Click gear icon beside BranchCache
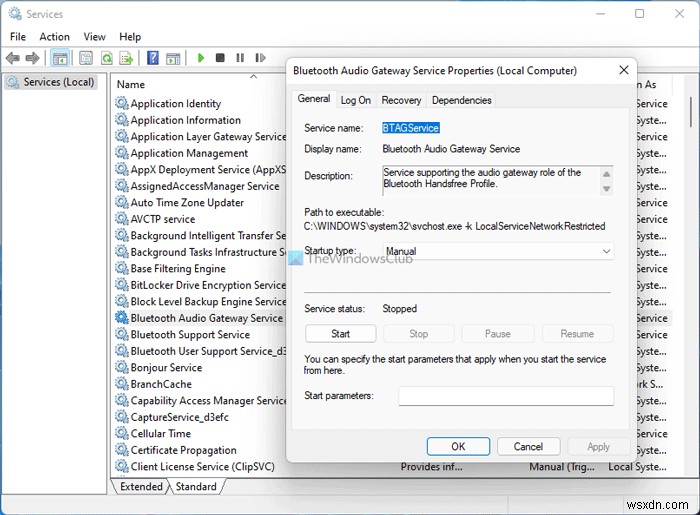Screen dimensions: 700x515 pyautogui.click(x=121, y=384)
